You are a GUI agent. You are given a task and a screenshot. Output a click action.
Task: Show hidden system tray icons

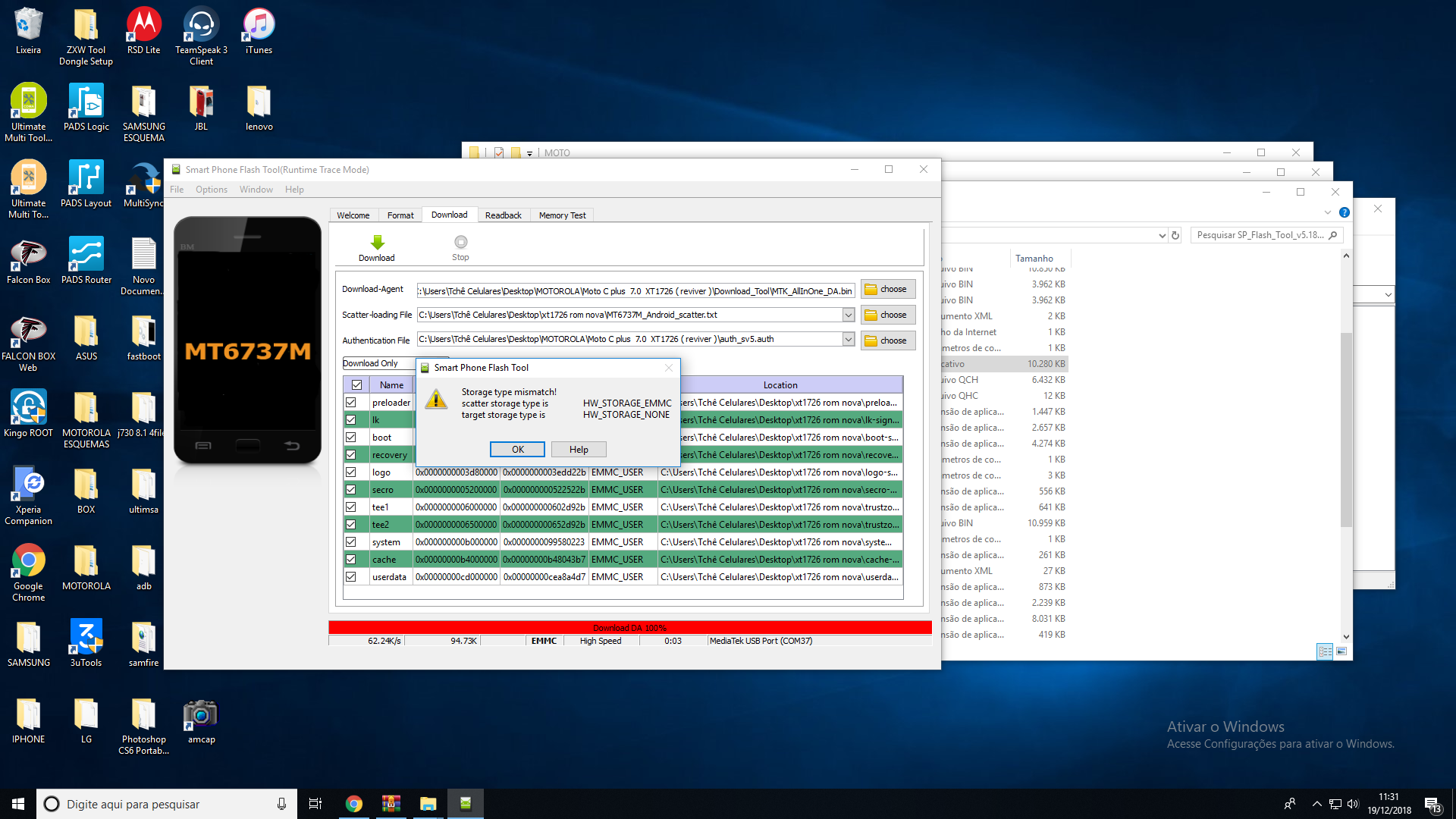[x=1317, y=804]
